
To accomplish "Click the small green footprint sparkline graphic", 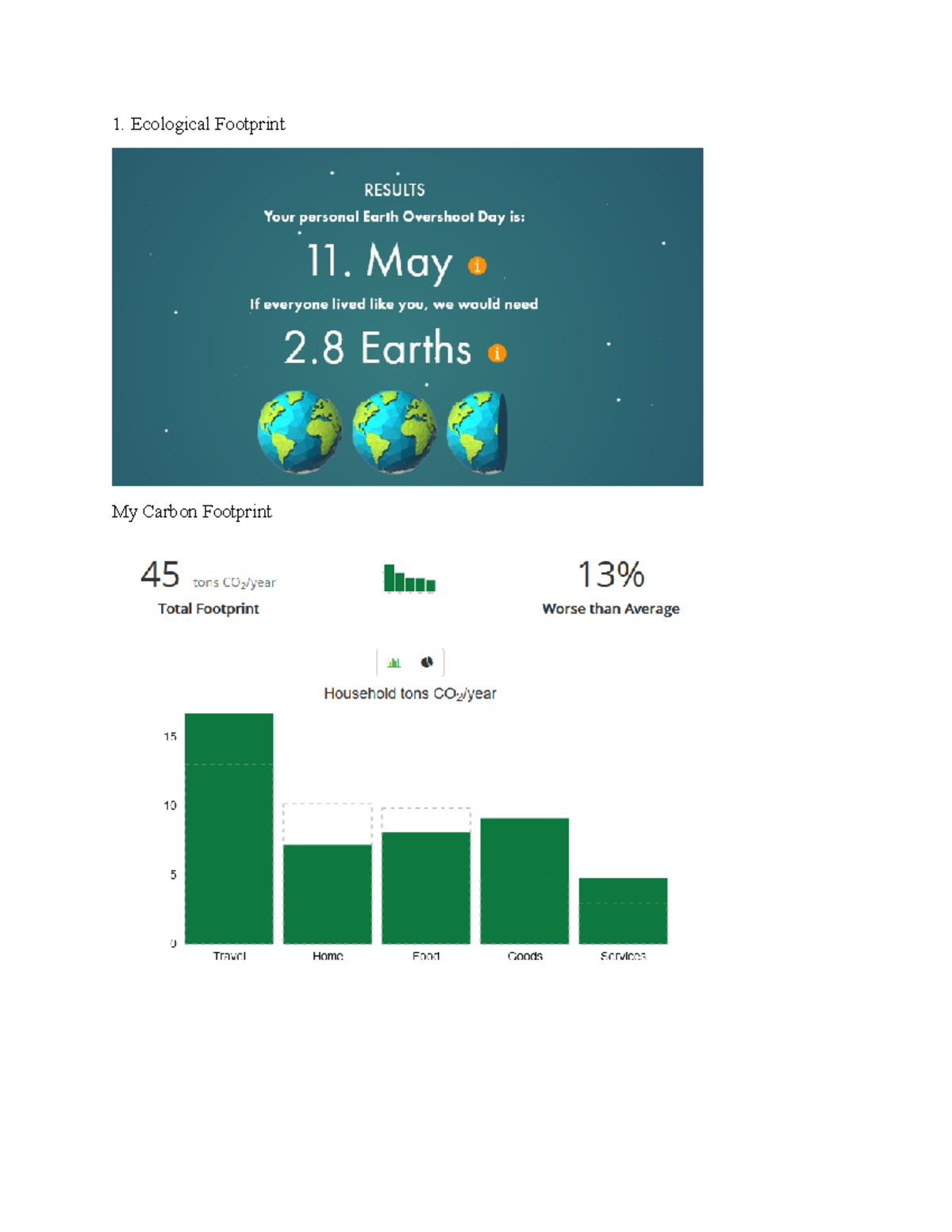I will coord(410,578).
